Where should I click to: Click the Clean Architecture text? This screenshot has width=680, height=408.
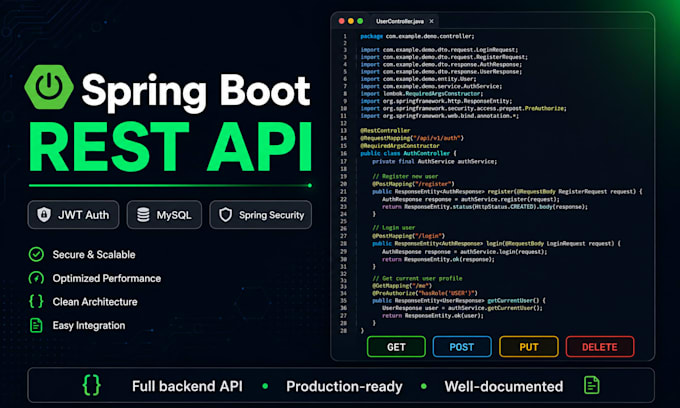[95, 302]
